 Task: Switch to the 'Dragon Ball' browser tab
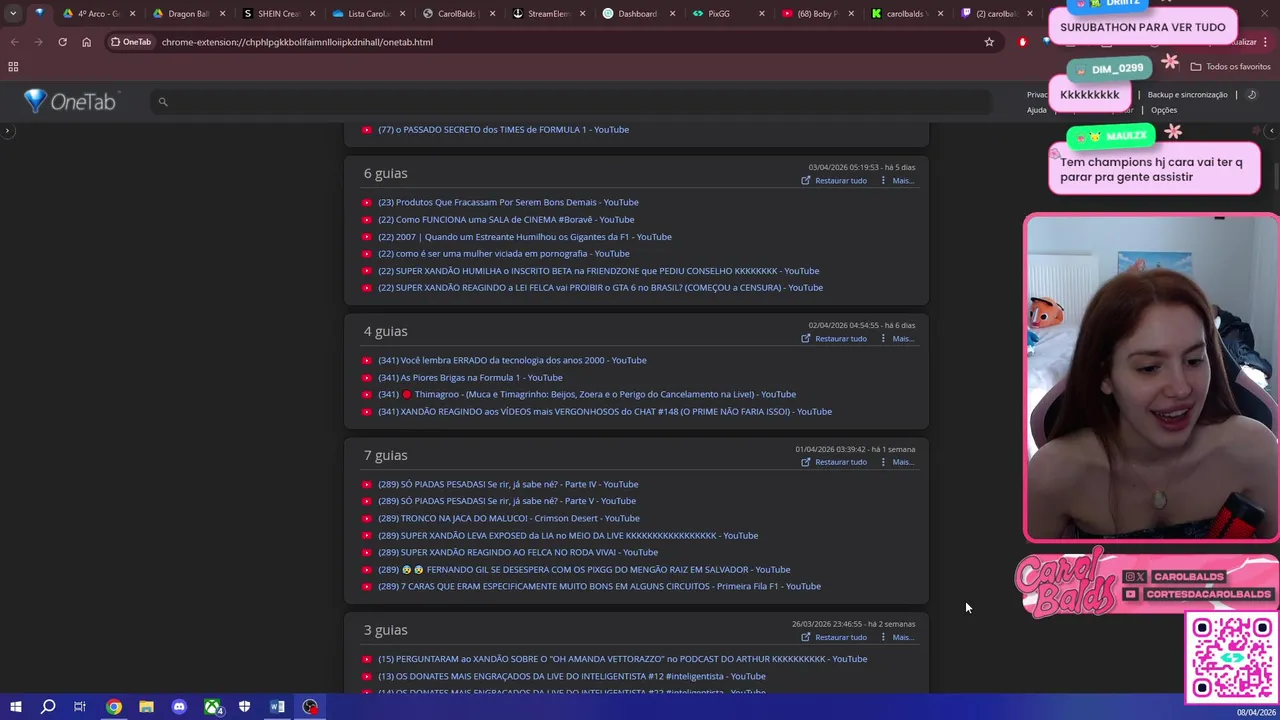coord(188,14)
